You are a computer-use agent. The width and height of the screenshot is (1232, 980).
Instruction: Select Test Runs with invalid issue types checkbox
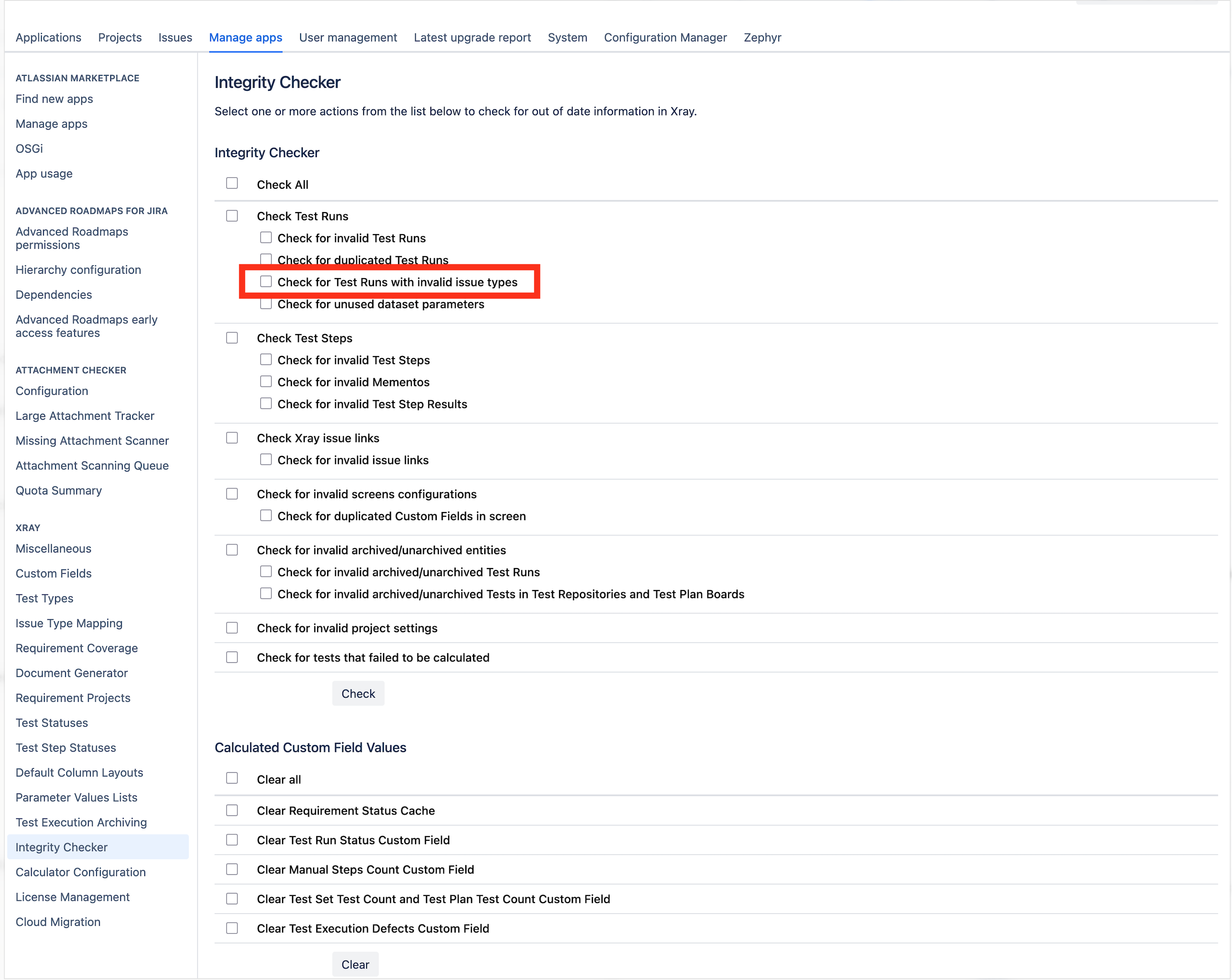[266, 281]
